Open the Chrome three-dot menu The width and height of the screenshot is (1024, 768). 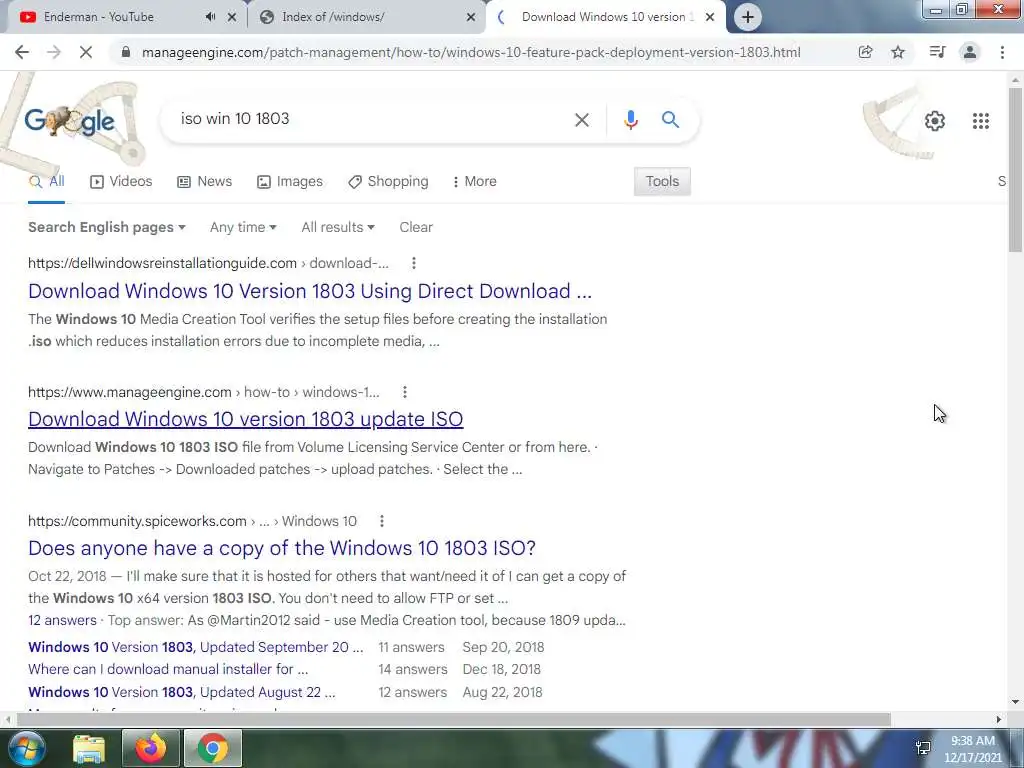pos(1002,52)
